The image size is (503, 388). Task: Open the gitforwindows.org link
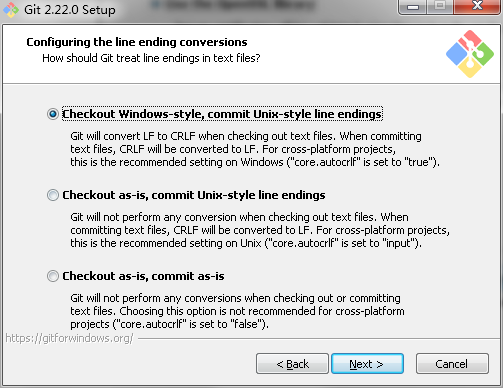click(x=69, y=338)
